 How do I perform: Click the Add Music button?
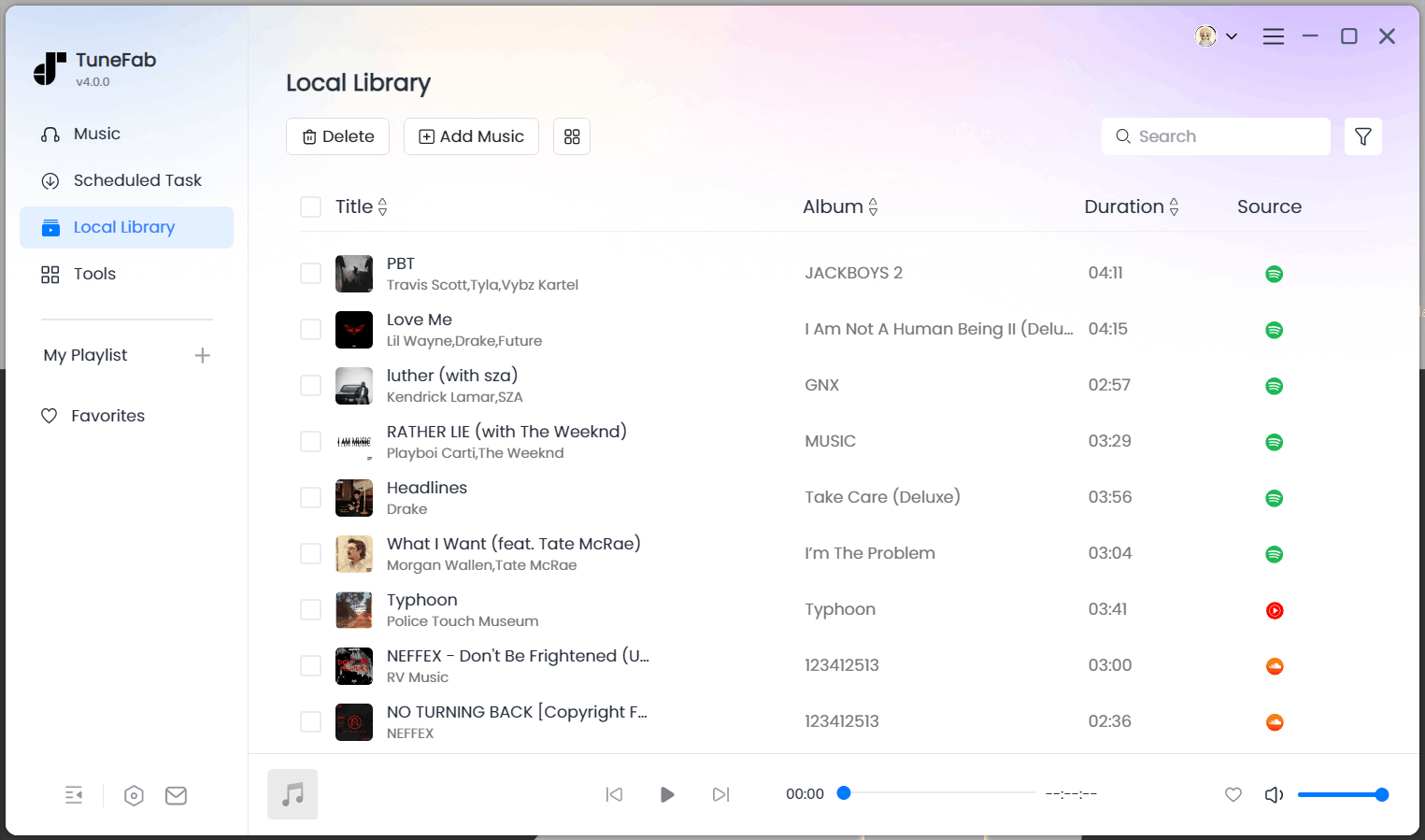[x=471, y=136]
